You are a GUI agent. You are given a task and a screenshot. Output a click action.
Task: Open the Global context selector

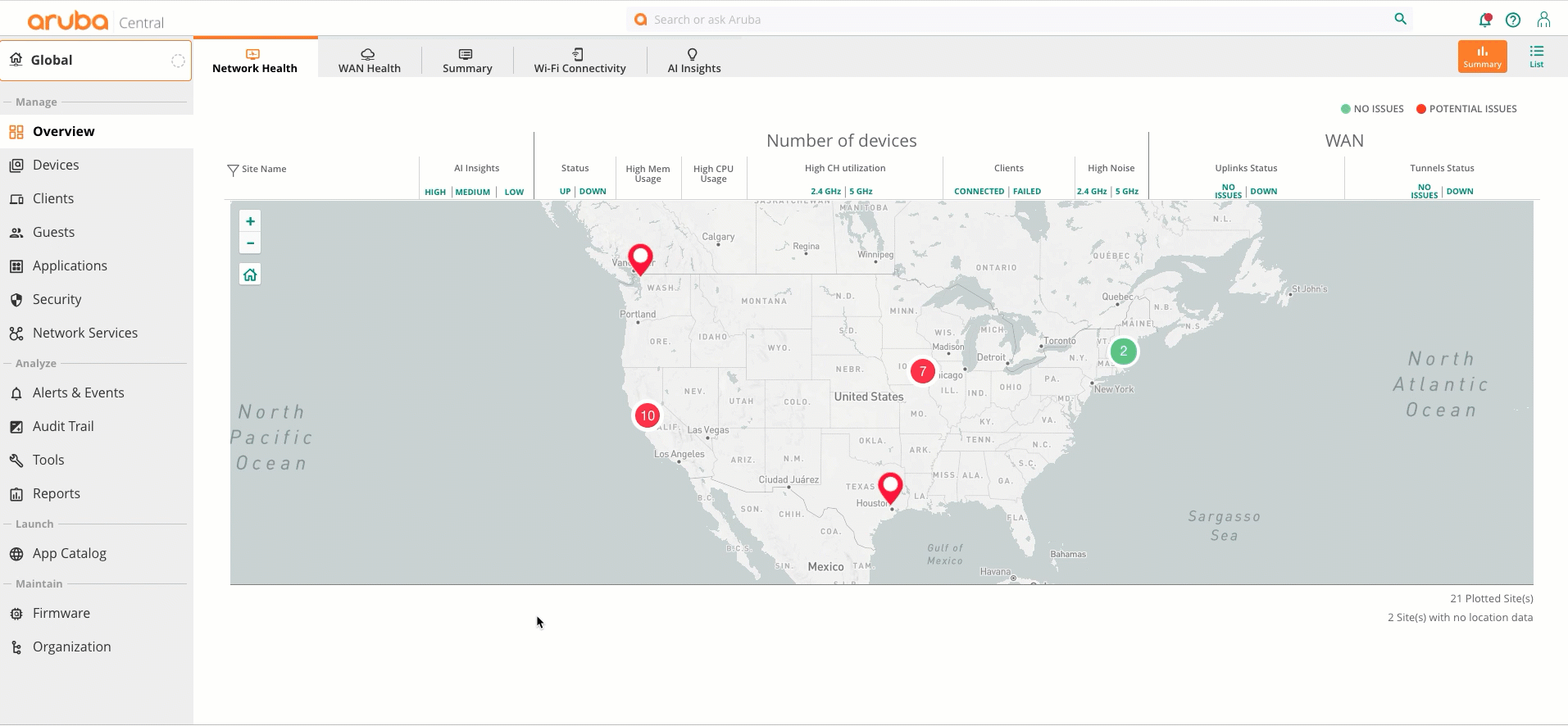click(x=96, y=60)
